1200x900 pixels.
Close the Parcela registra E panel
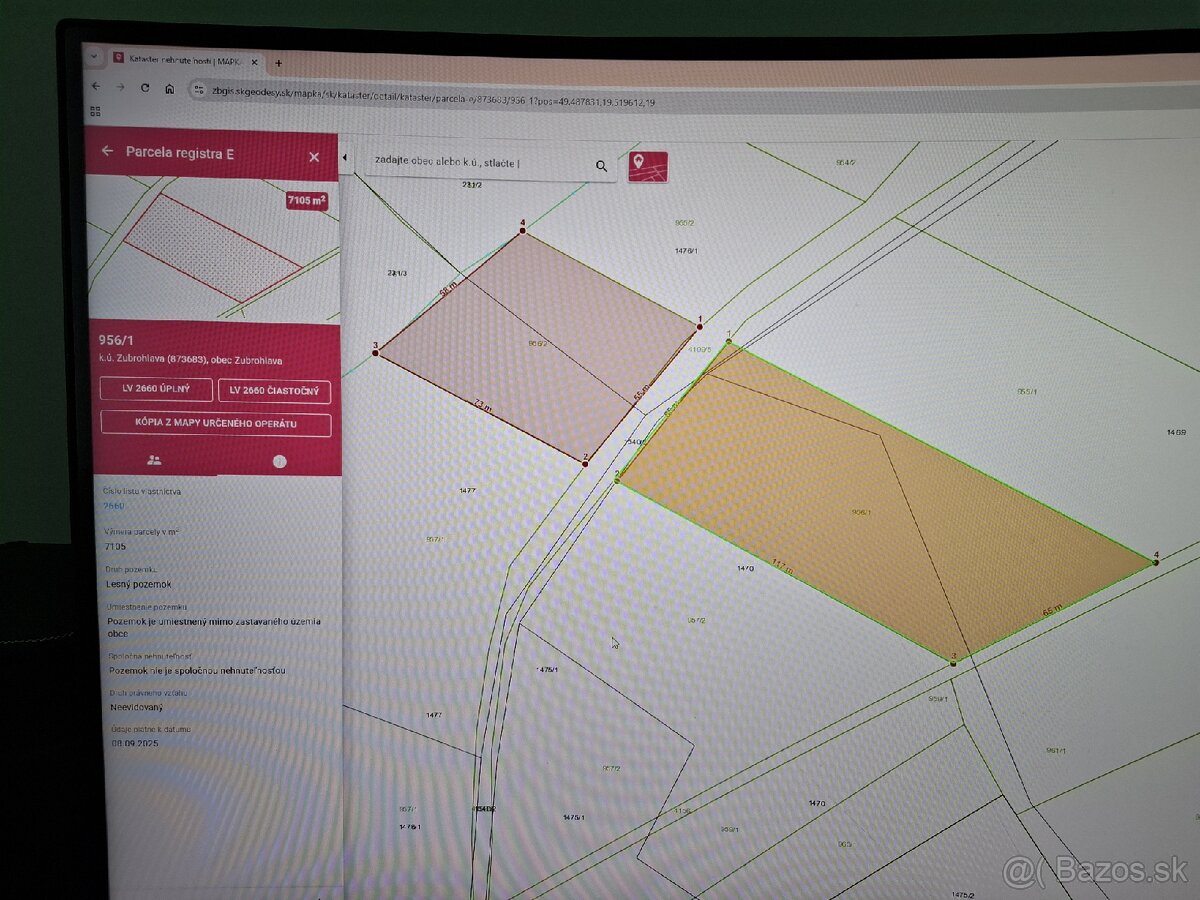click(x=314, y=157)
